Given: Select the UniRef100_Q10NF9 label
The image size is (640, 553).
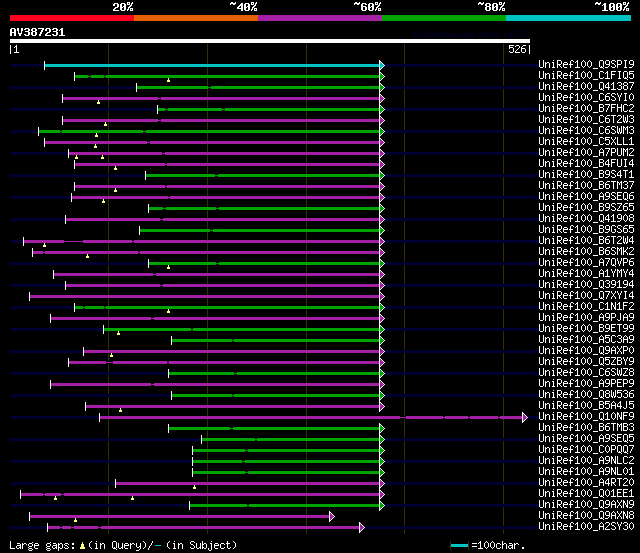Looking at the screenshot, I should coord(586,417).
